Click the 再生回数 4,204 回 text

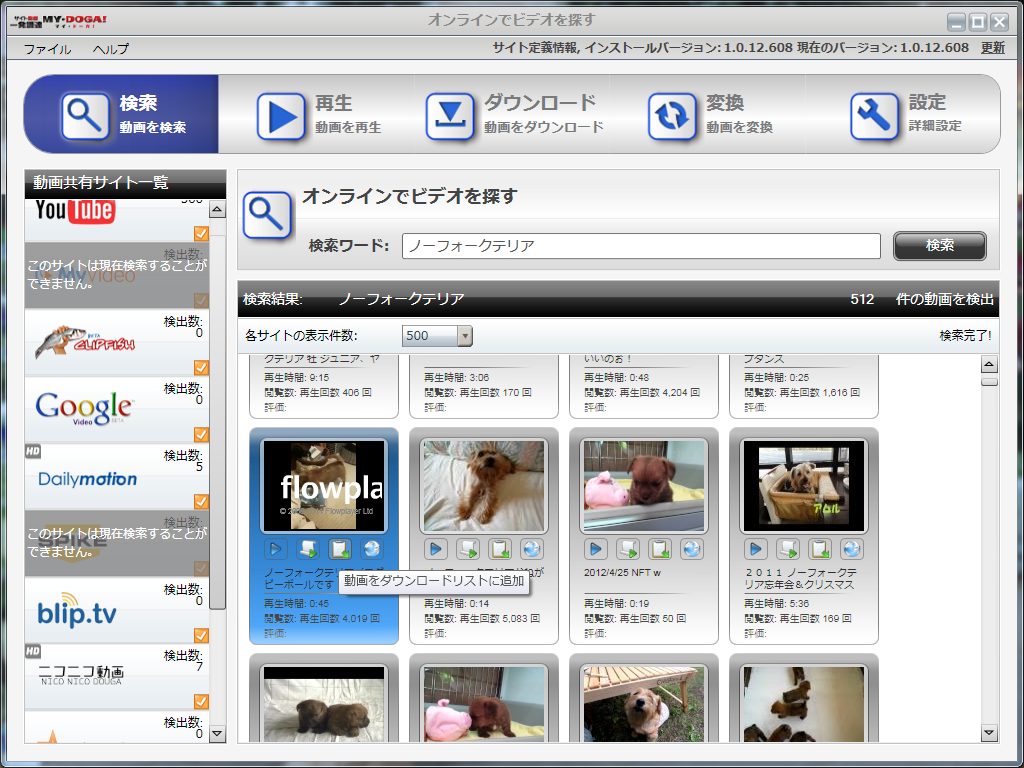pos(660,392)
